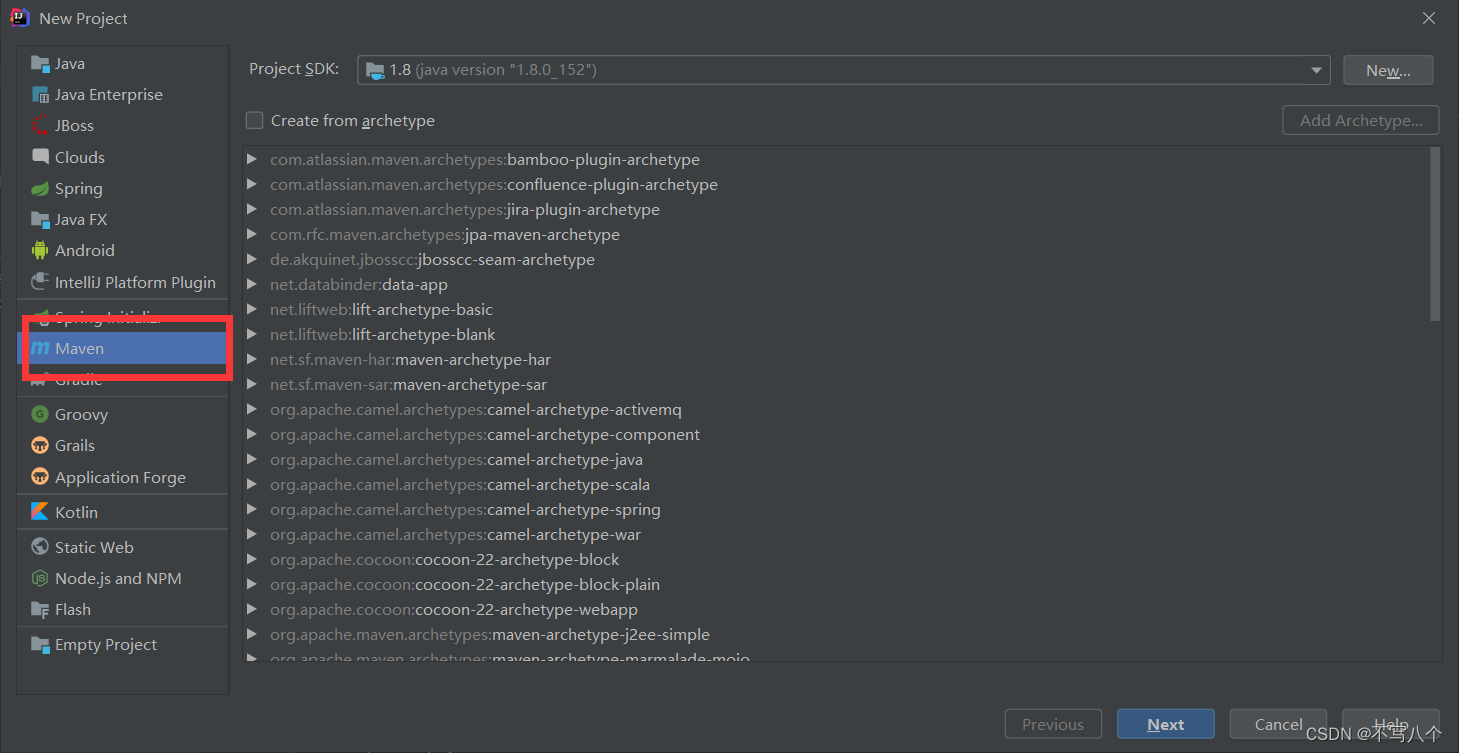The width and height of the screenshot is (1459, 753).
Task: Click the Add Archetype... button
Action: [x=1361, y=120]
